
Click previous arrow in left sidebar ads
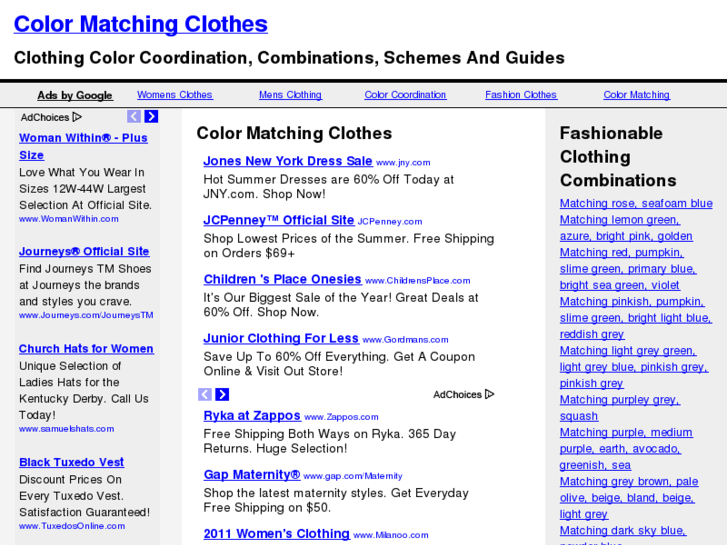(134, 116)
